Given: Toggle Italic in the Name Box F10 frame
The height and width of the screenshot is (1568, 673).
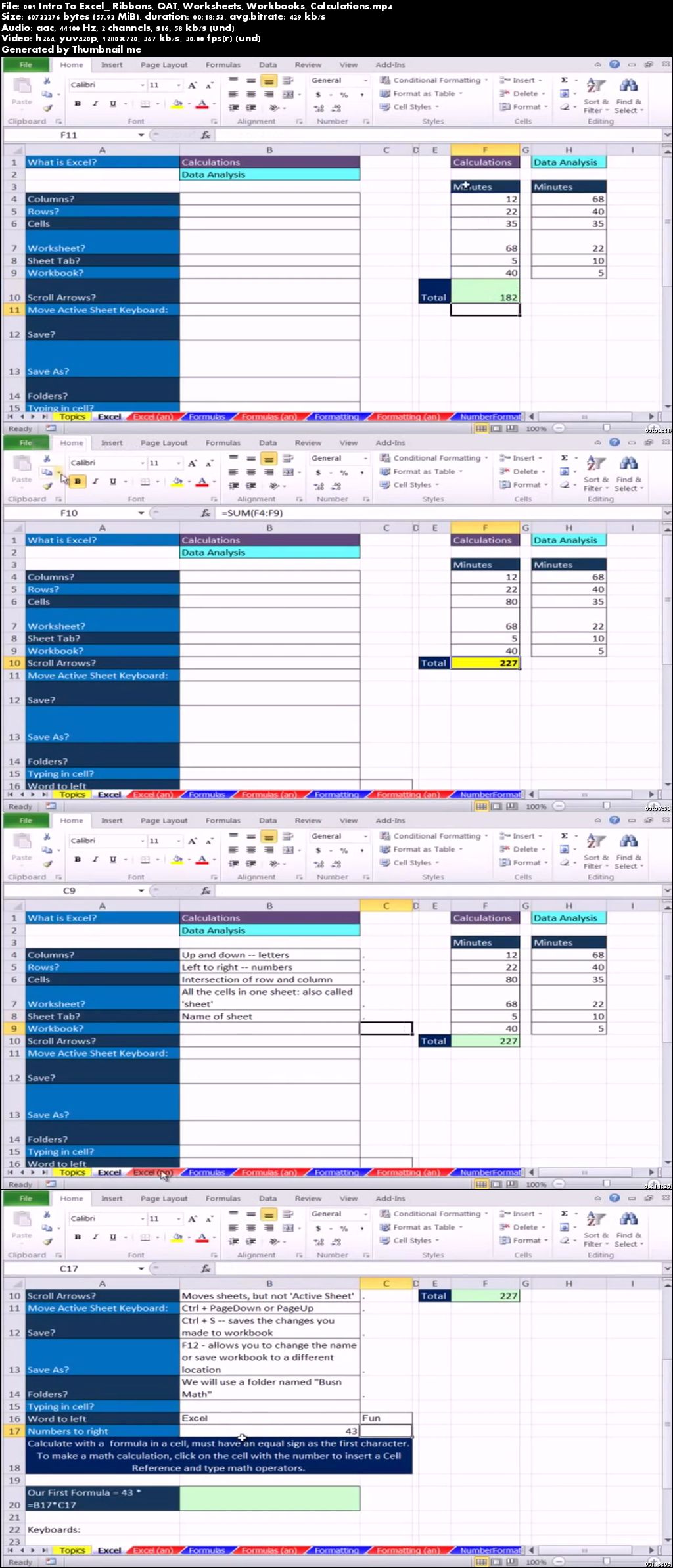Looking at the screenshot, I should tap(95, 481).
